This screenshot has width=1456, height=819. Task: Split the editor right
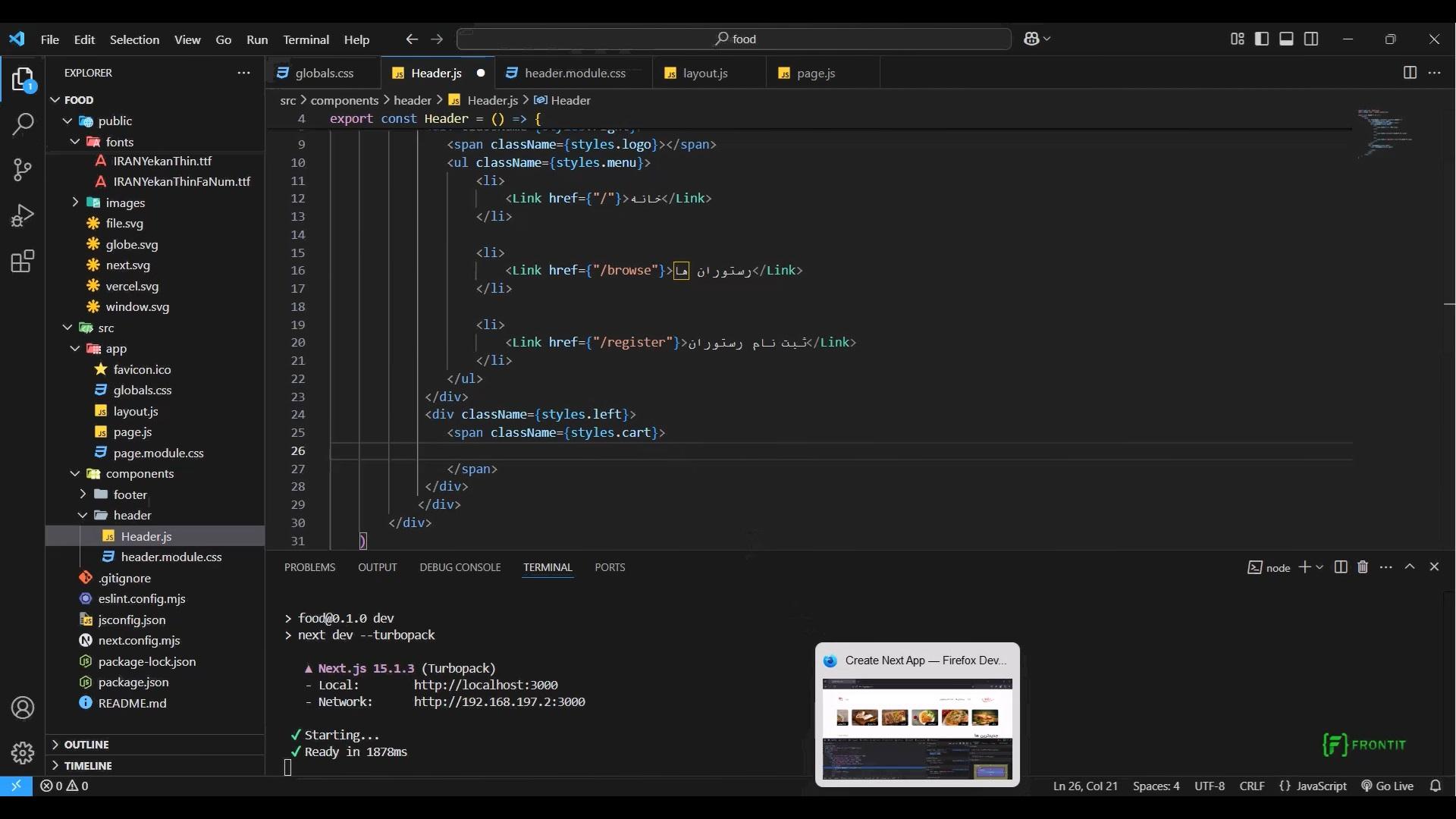[1410, 73]
